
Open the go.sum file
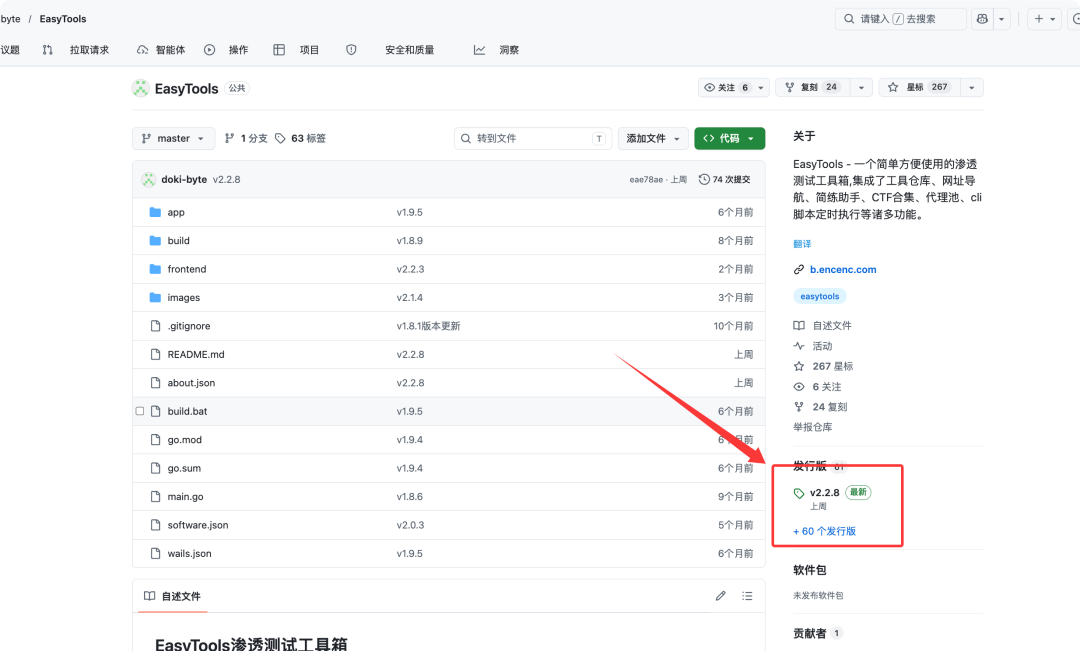pos(184,468)
